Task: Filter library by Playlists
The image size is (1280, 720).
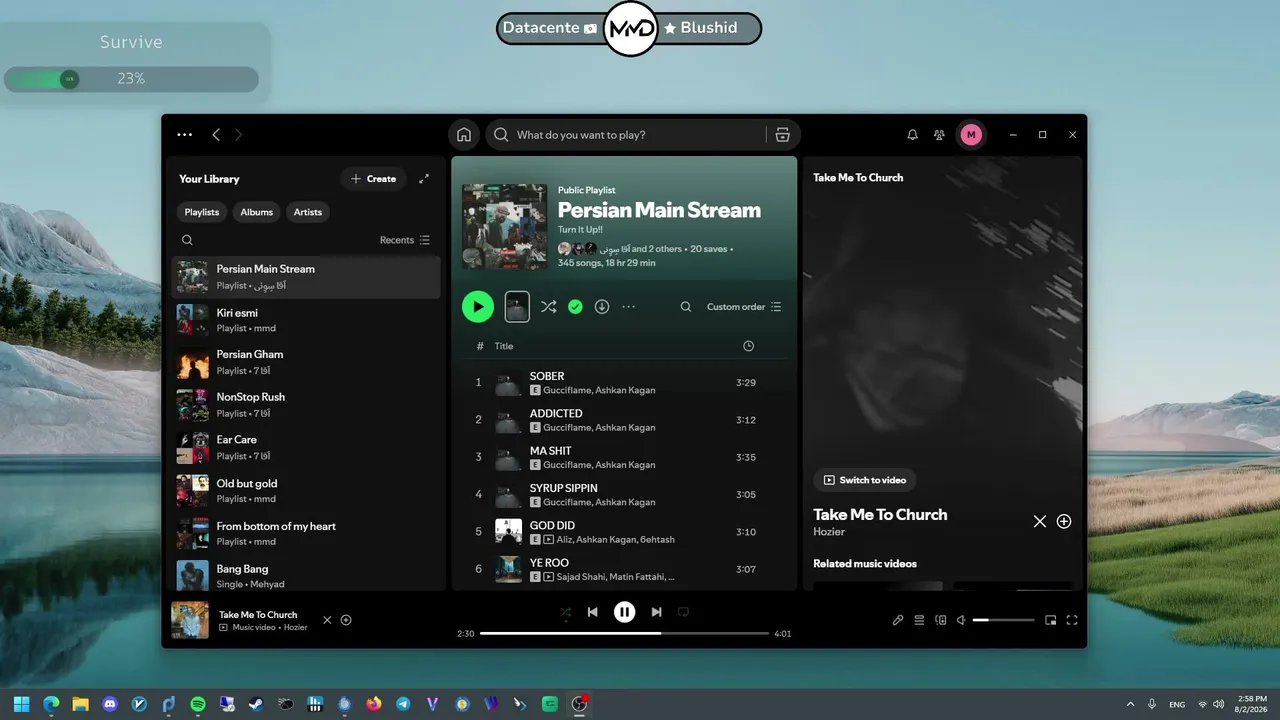Action: 202,212
